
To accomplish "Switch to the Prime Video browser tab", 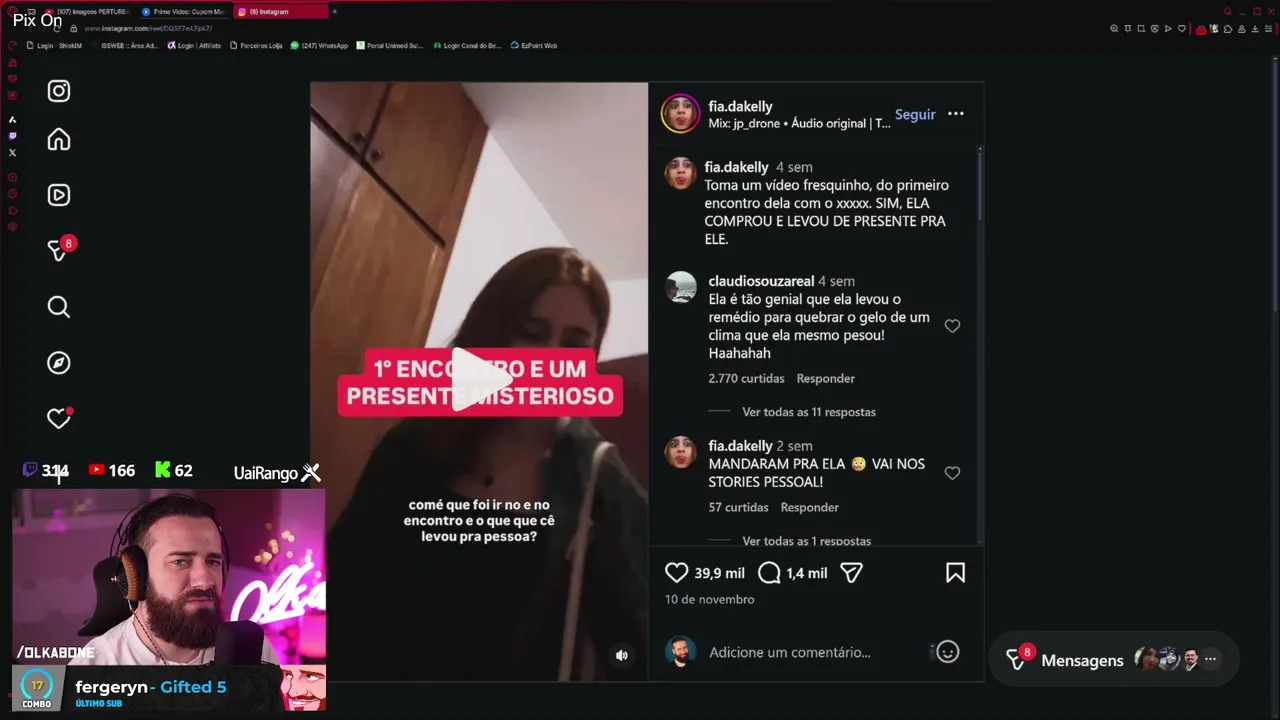I will (183, 12).
